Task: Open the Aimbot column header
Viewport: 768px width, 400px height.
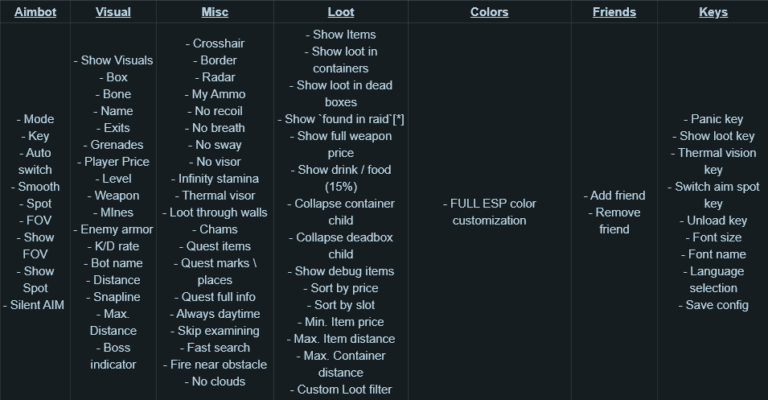Action: (x=35, y=12)
